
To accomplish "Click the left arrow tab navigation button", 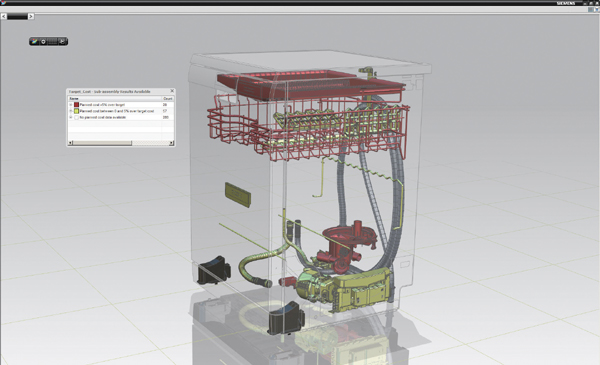I will [x=4, y=16].
